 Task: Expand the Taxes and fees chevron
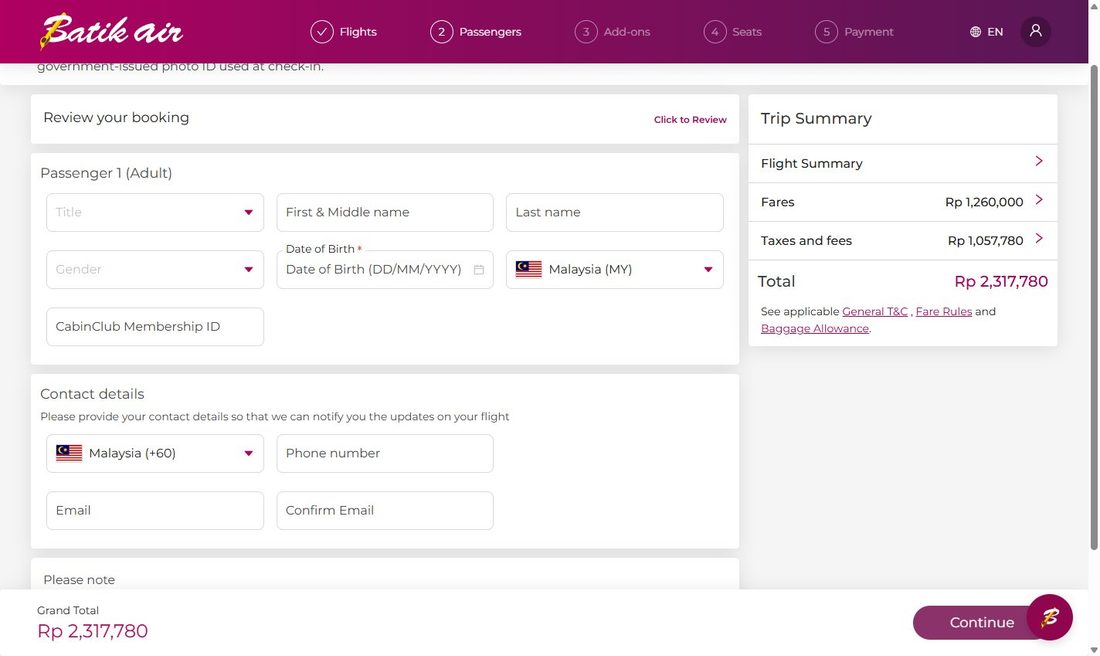tap(1039, 239)
